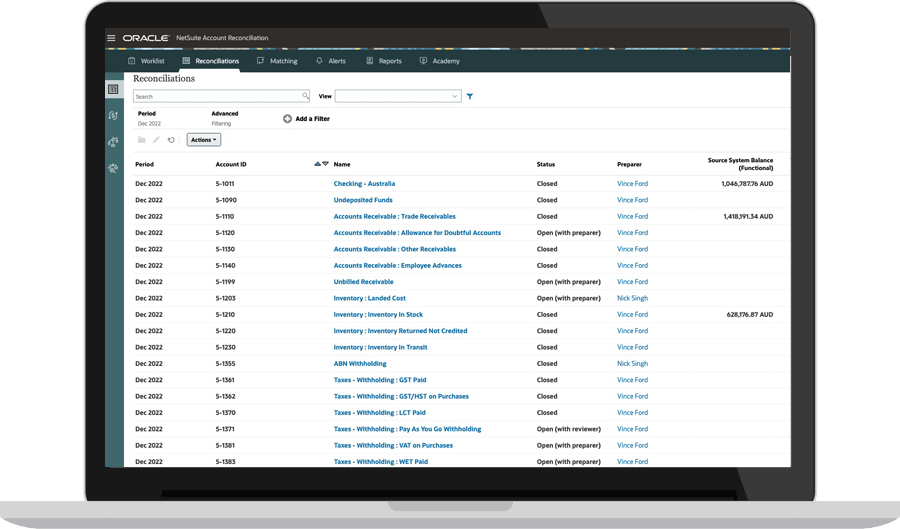Open ABN Withholding reconciliation

(360, 364)
